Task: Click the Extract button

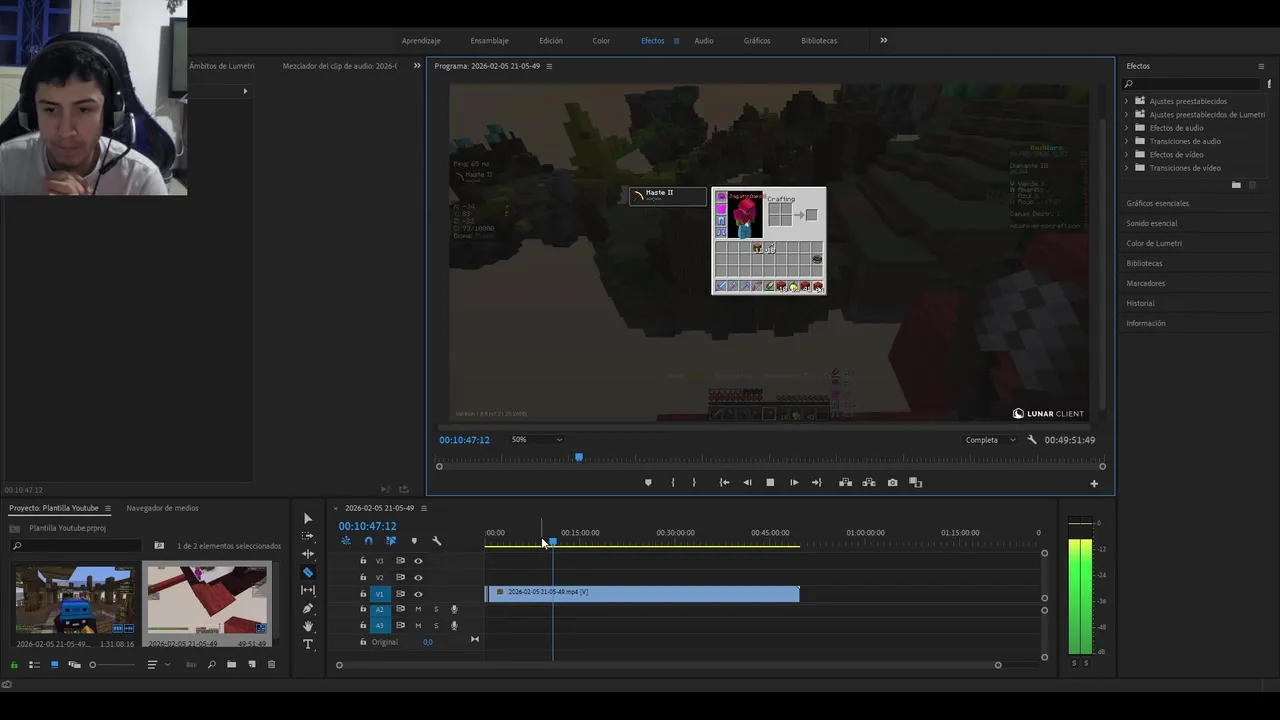Action: point(868,483)
